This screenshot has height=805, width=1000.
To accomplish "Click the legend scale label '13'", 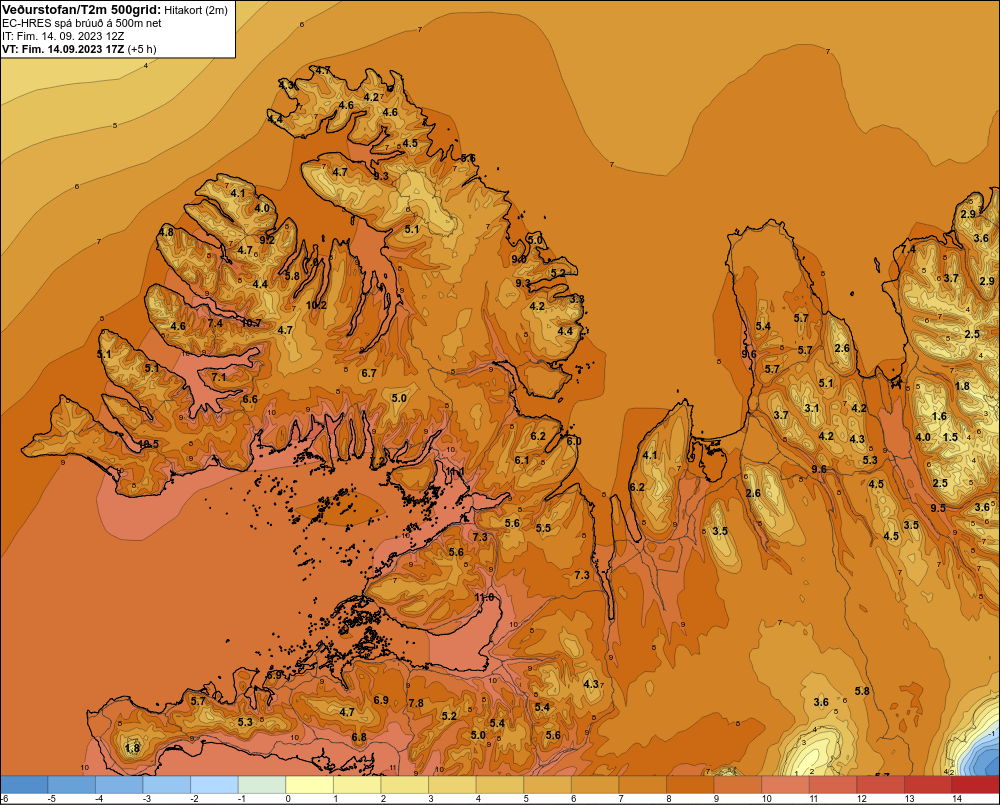I will tap(909, 799).
